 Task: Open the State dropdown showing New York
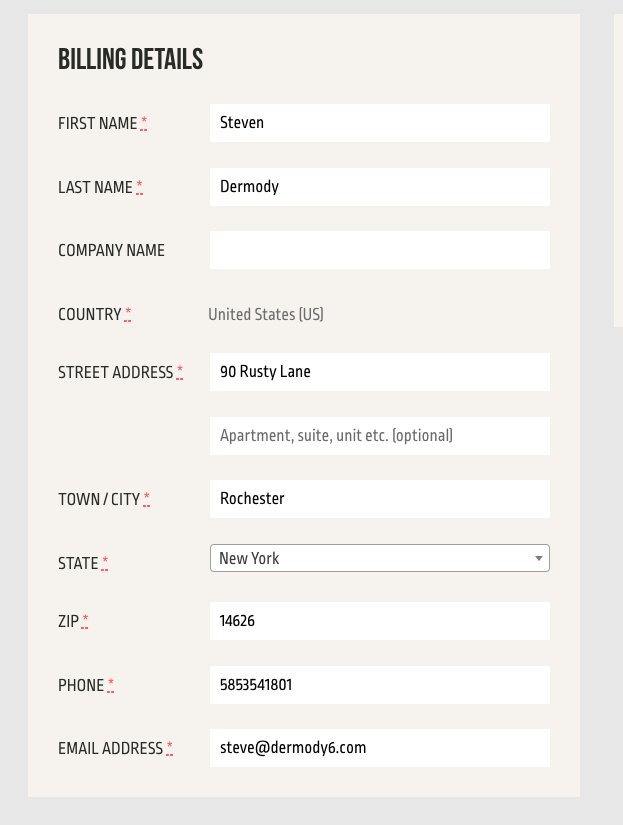pyautogui.click(x=379, y=558)
